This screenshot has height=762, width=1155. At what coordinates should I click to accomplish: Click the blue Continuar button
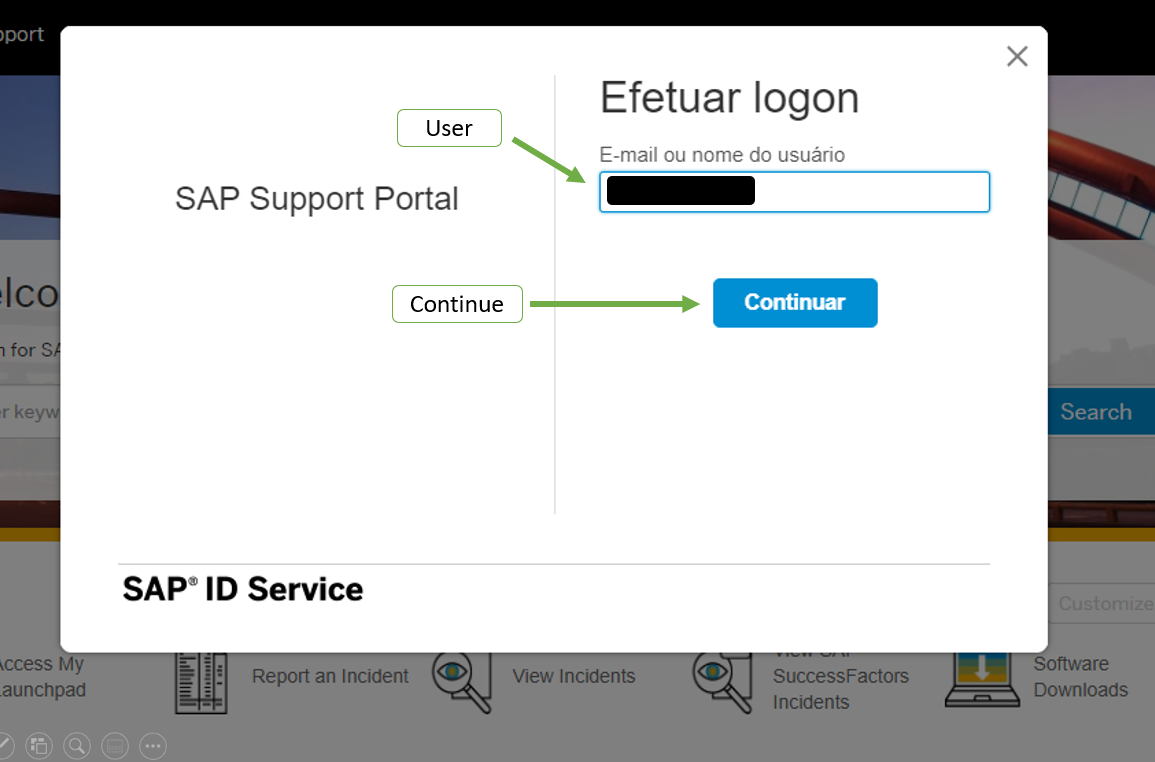click(795, 302)
